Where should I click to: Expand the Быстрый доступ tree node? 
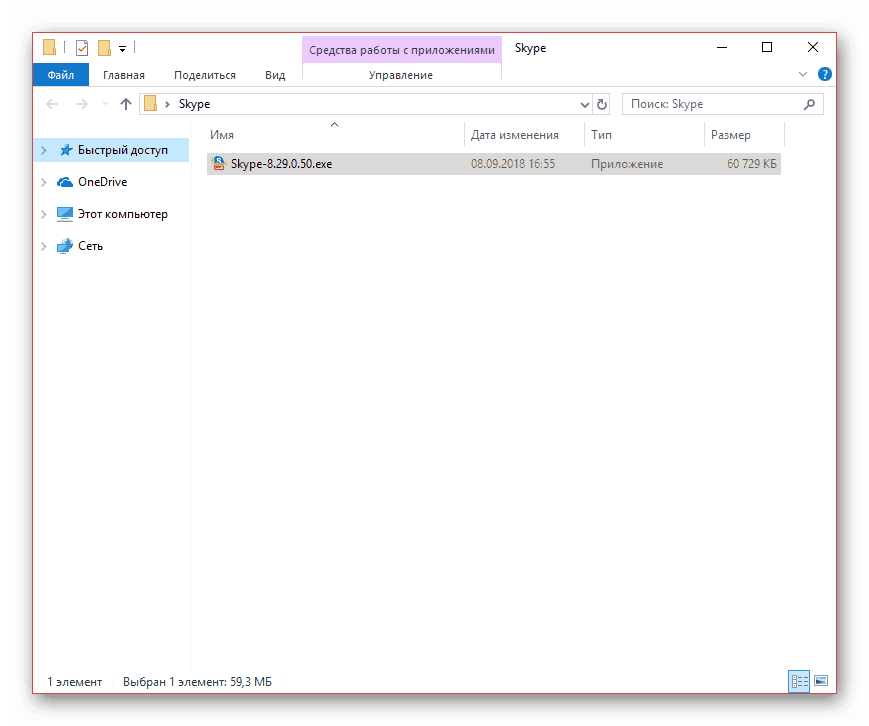[x=44, y=150]
